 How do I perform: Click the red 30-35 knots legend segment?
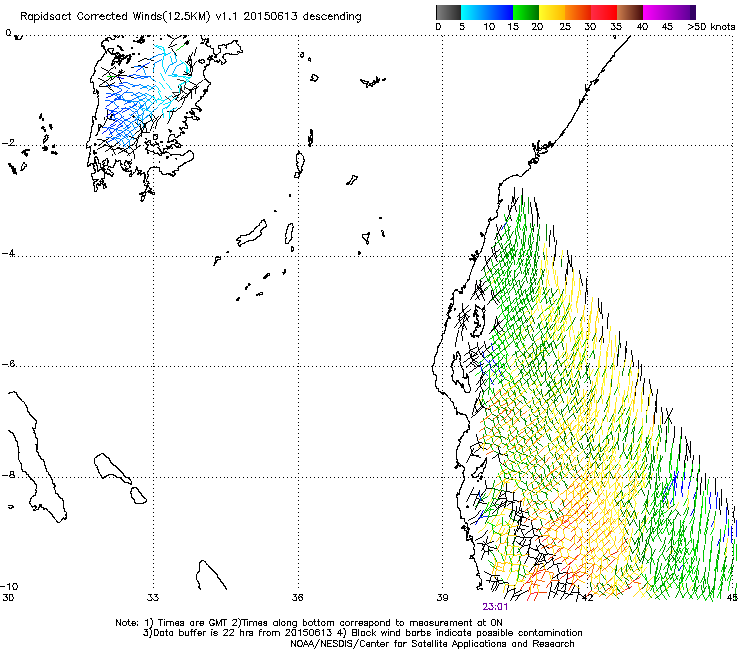604,12
